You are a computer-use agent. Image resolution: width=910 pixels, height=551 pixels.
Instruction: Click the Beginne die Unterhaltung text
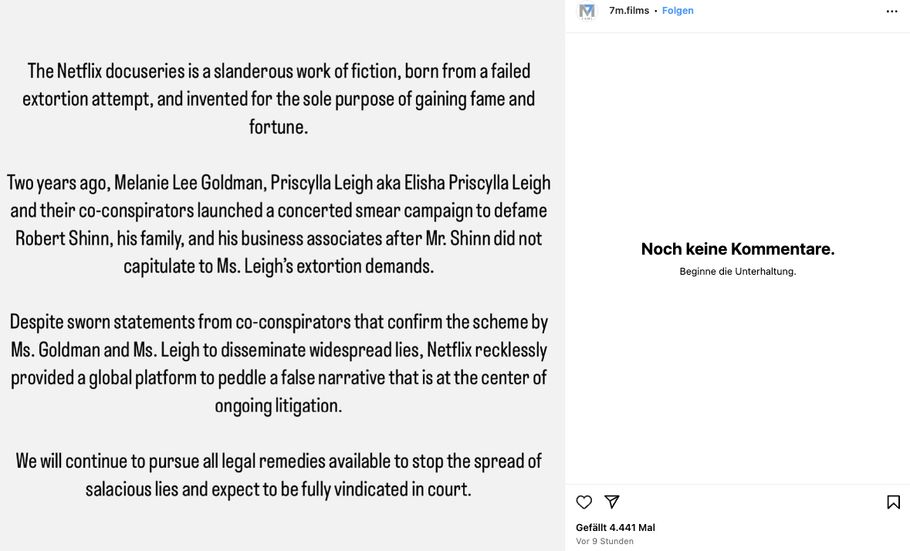coord(737,271)
